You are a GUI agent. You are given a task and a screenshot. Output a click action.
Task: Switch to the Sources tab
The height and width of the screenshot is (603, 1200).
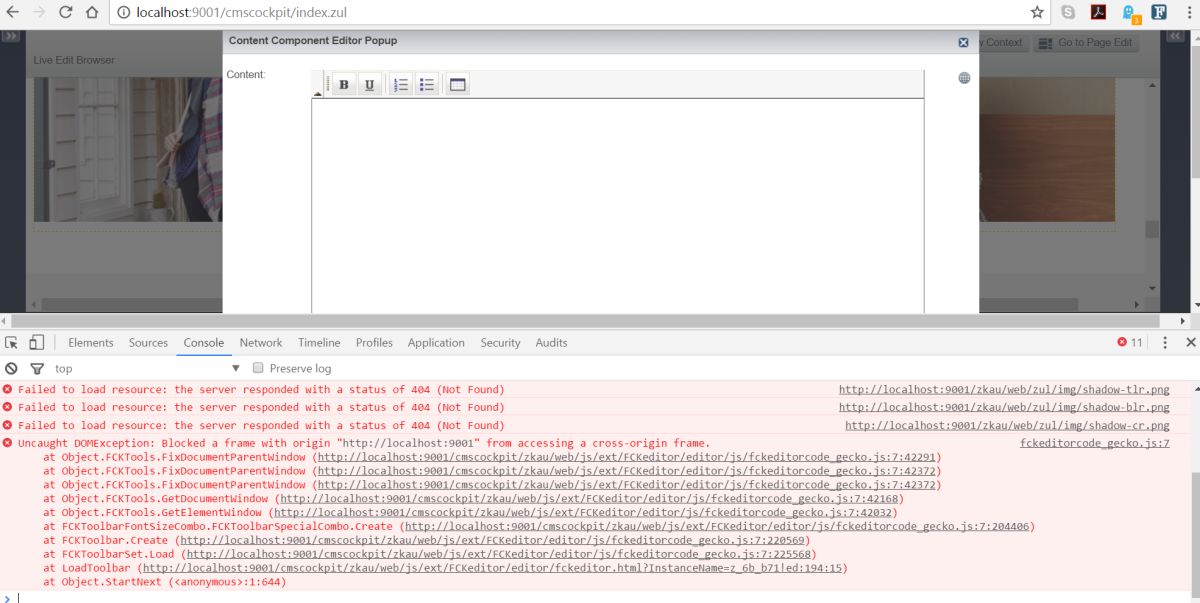click(x=148, y=342)
